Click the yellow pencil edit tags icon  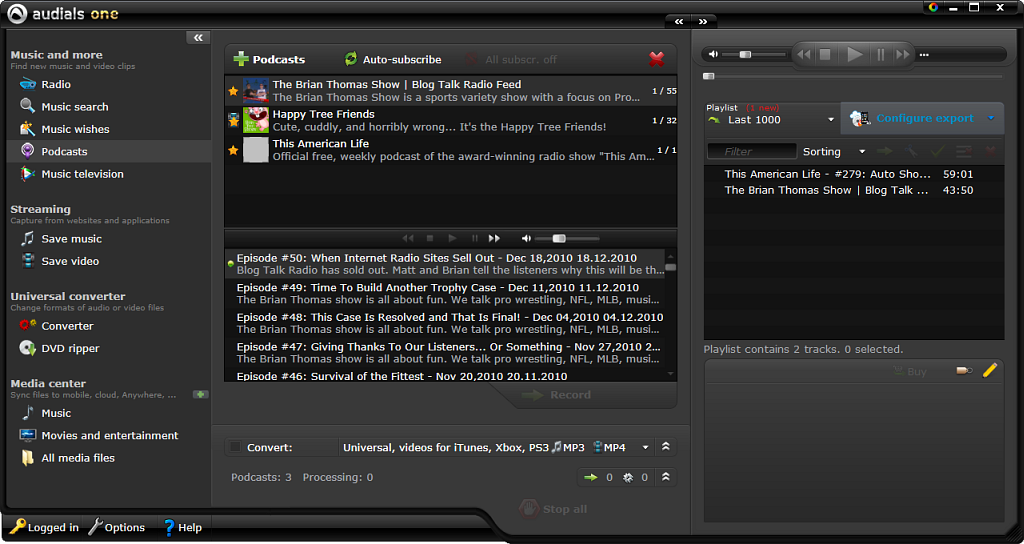click(989, 370)
